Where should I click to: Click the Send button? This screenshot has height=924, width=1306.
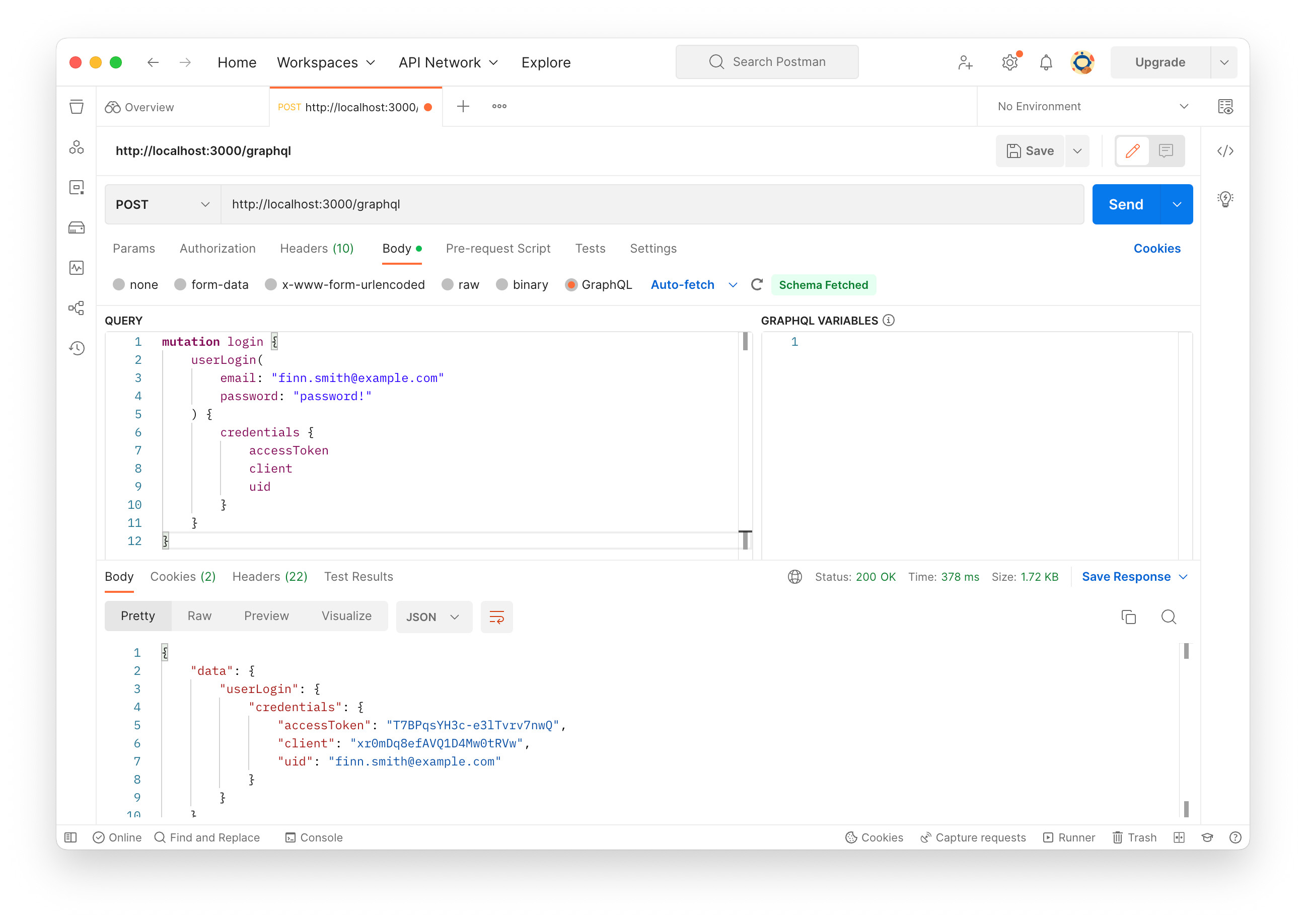point(1125,204)
